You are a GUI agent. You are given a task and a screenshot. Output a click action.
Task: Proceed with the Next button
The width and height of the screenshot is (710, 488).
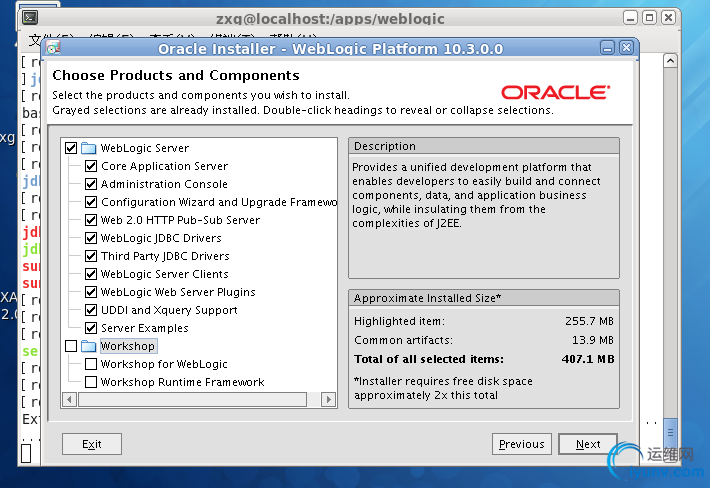click(588, 444)
